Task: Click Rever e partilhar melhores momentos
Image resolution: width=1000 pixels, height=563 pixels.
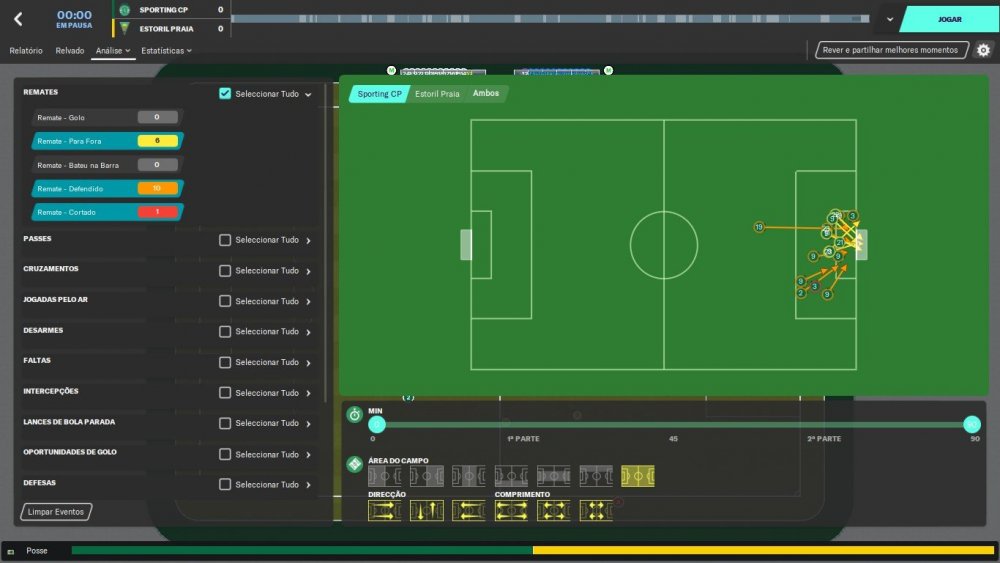Action: (x=890, y=50)
